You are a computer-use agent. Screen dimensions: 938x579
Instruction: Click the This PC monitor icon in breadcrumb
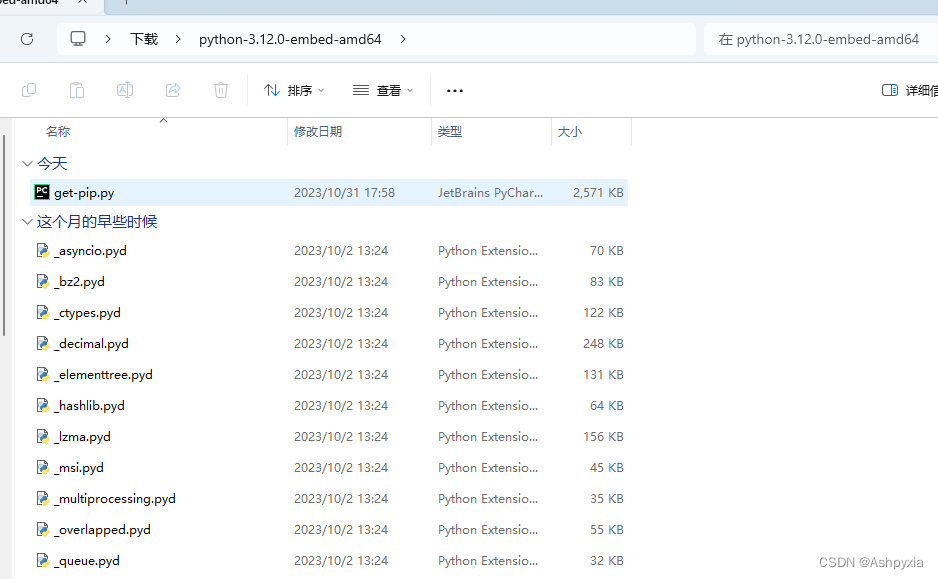78,39
